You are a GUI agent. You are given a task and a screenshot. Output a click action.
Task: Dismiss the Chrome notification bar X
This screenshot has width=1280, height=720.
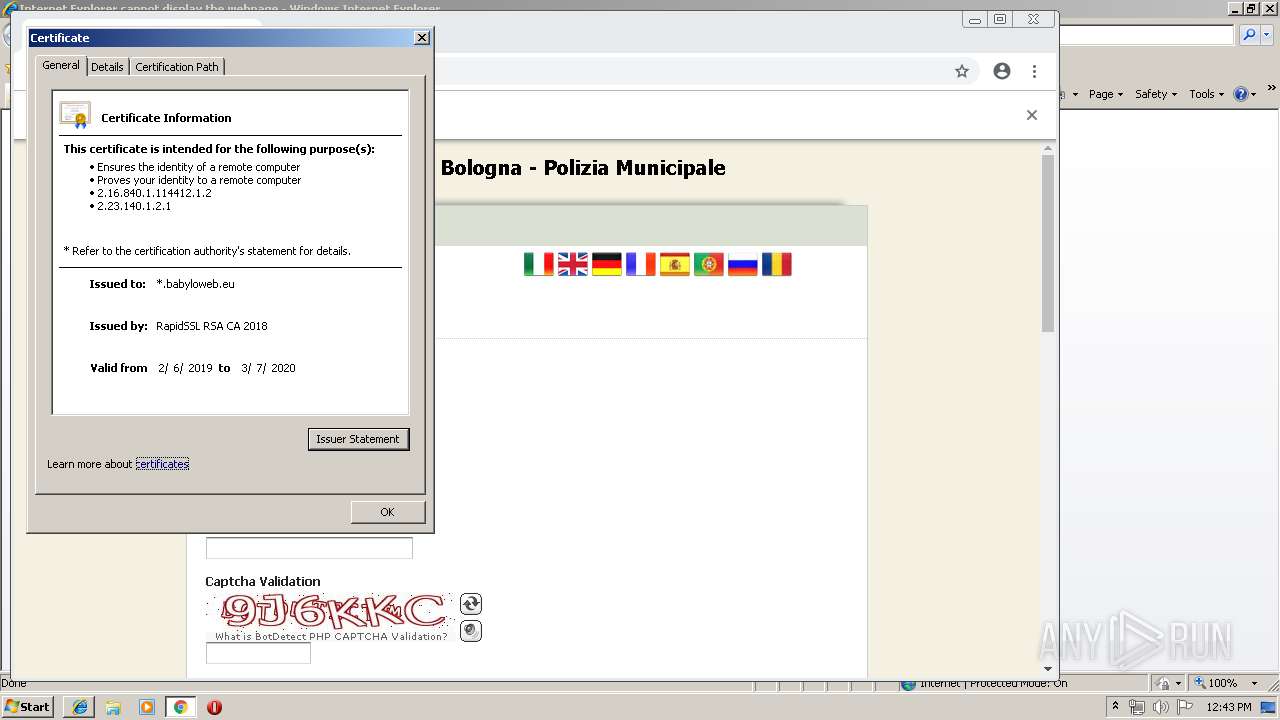point(1031,115)
